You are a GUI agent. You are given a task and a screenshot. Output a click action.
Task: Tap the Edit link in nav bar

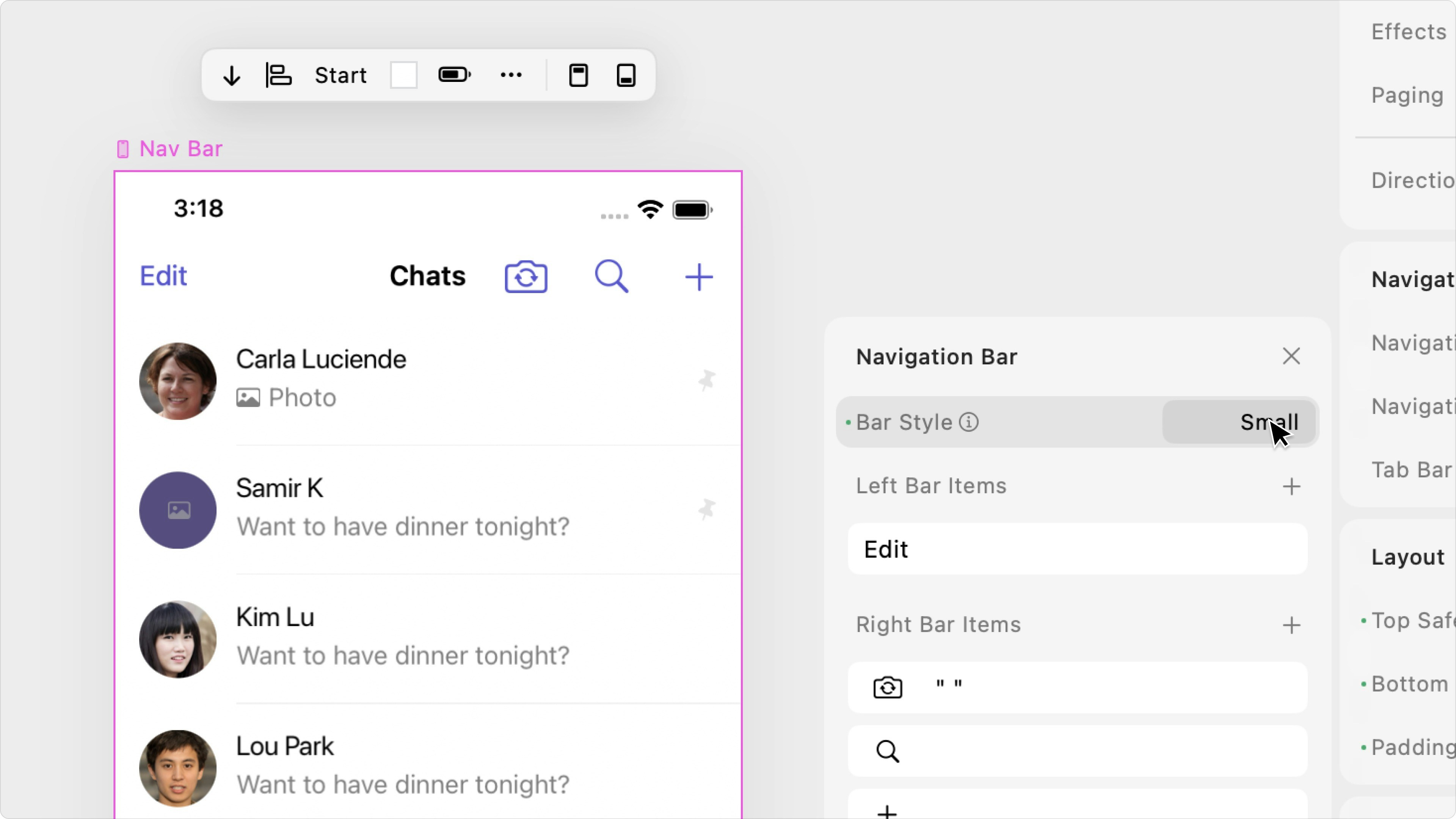point(163,276)
